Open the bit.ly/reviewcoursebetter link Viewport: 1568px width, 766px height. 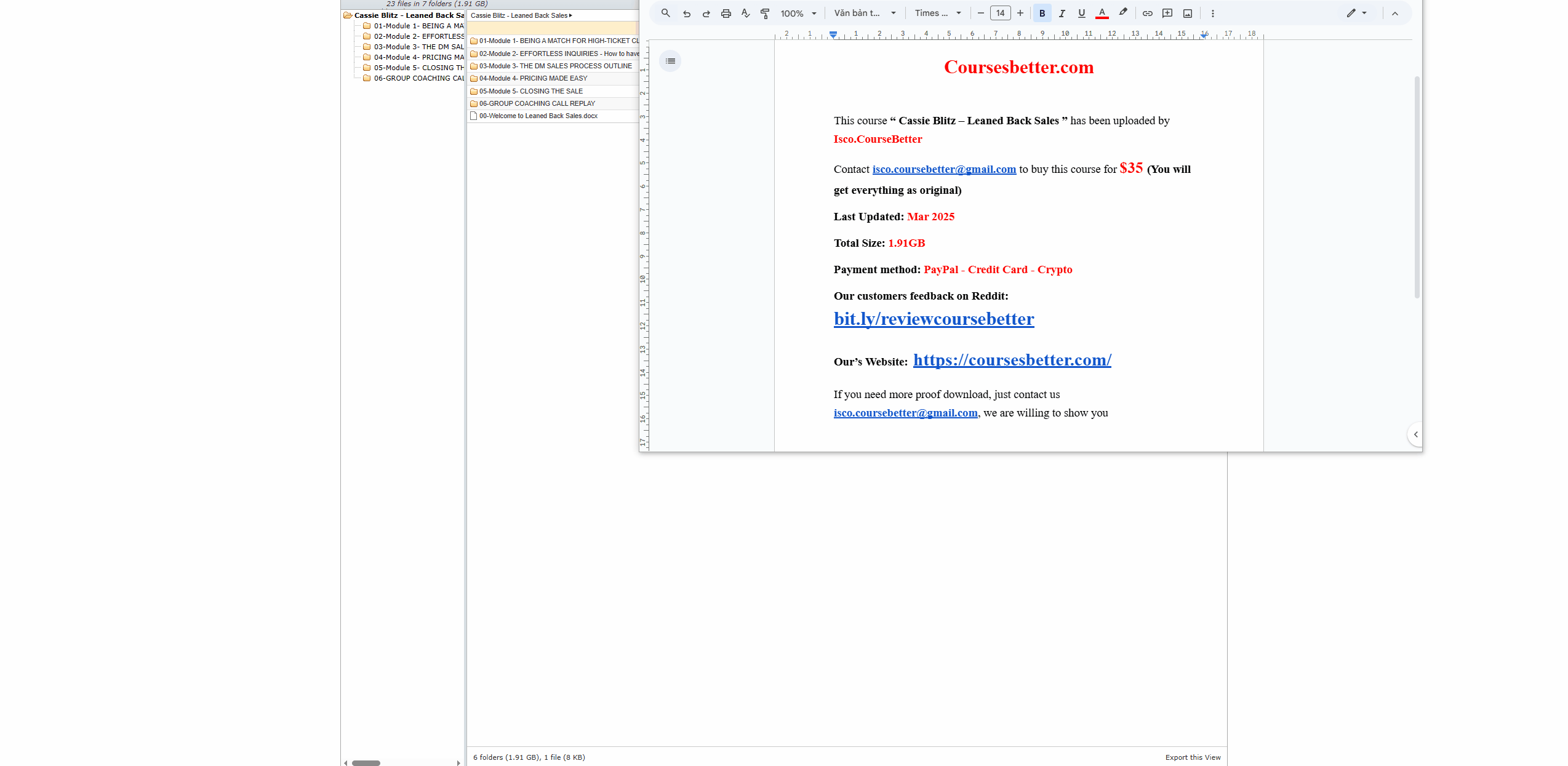click(934, 319)
